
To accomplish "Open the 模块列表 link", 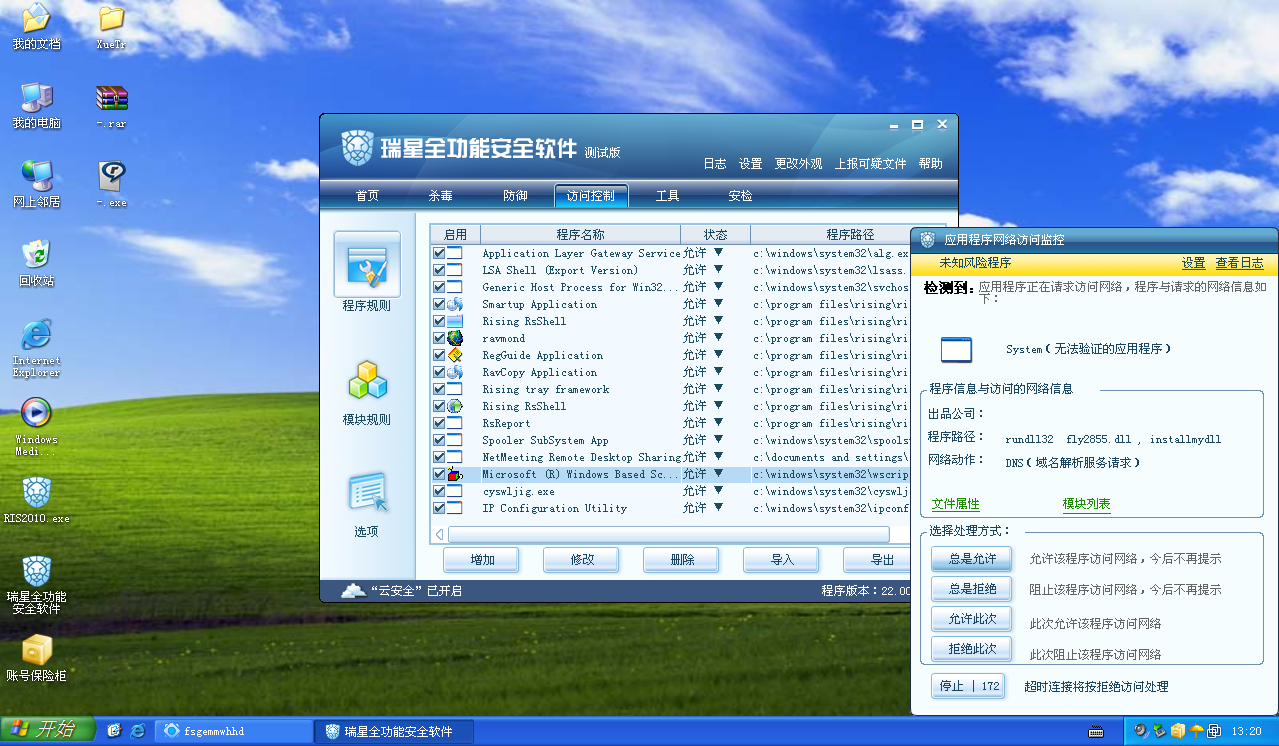I will (1086, 504).
